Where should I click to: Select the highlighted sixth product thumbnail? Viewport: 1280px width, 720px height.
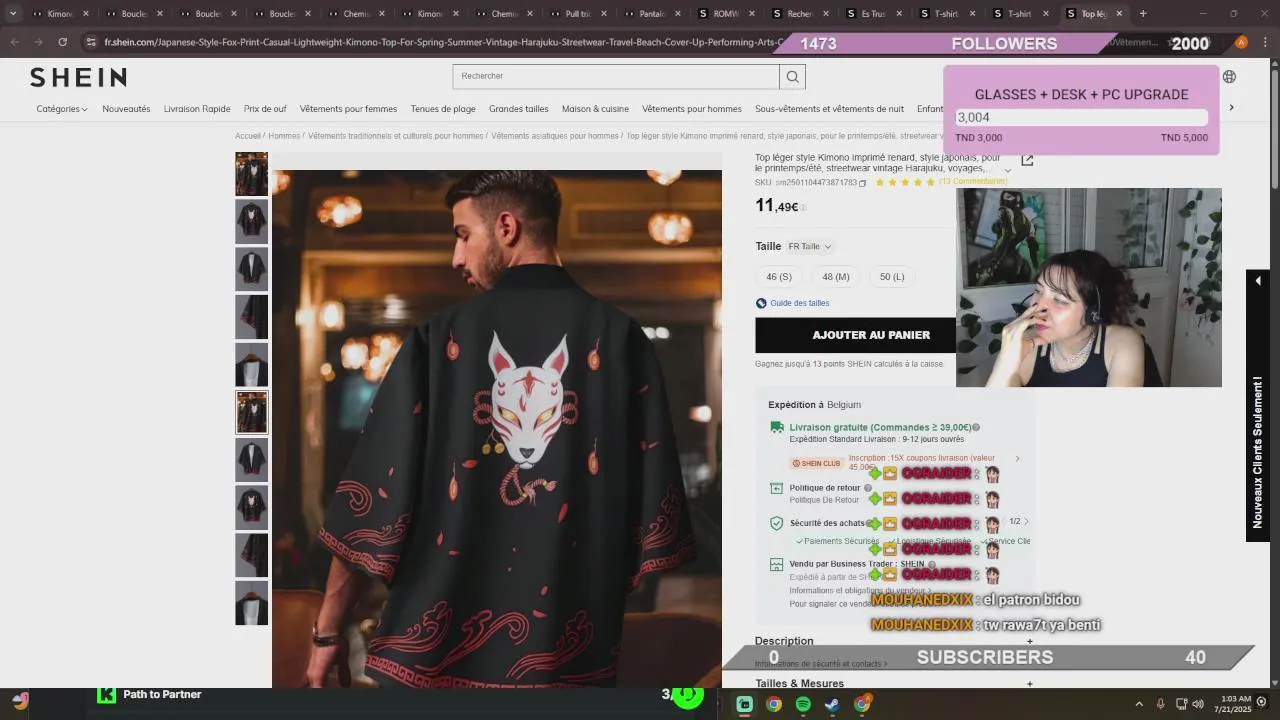(x=251, y=412)
